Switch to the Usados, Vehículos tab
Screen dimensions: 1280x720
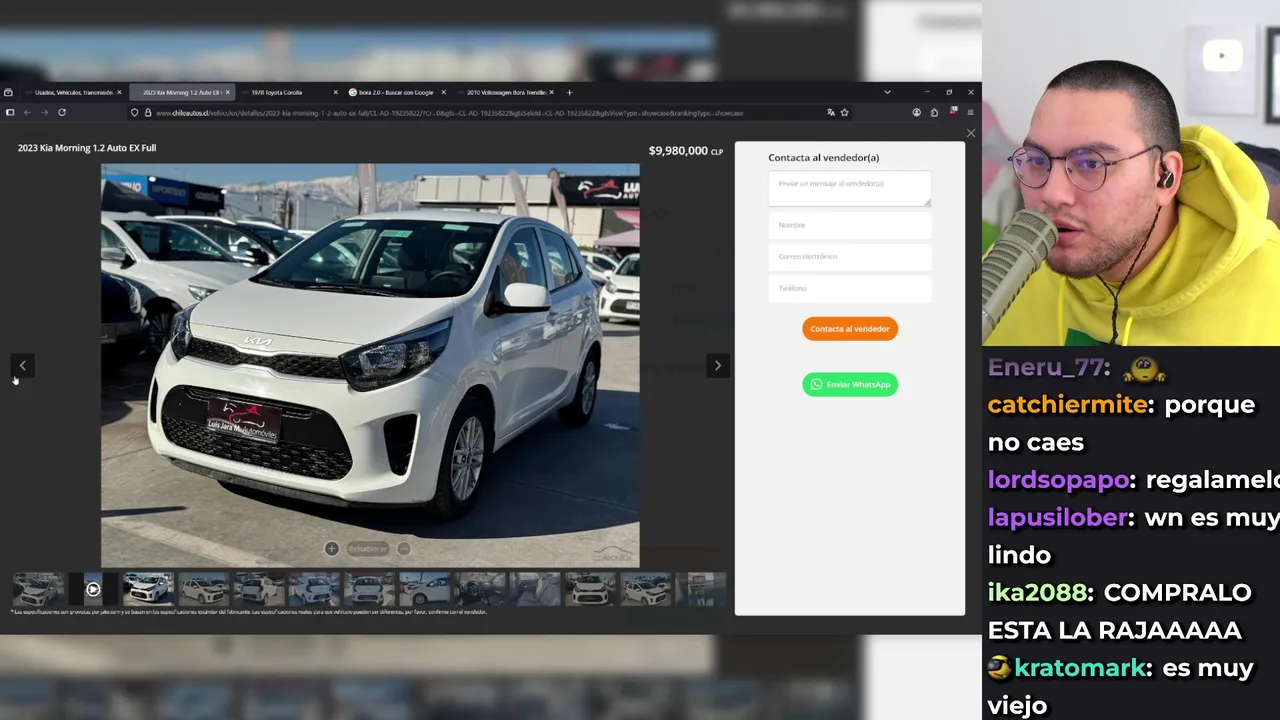point(73,92)
